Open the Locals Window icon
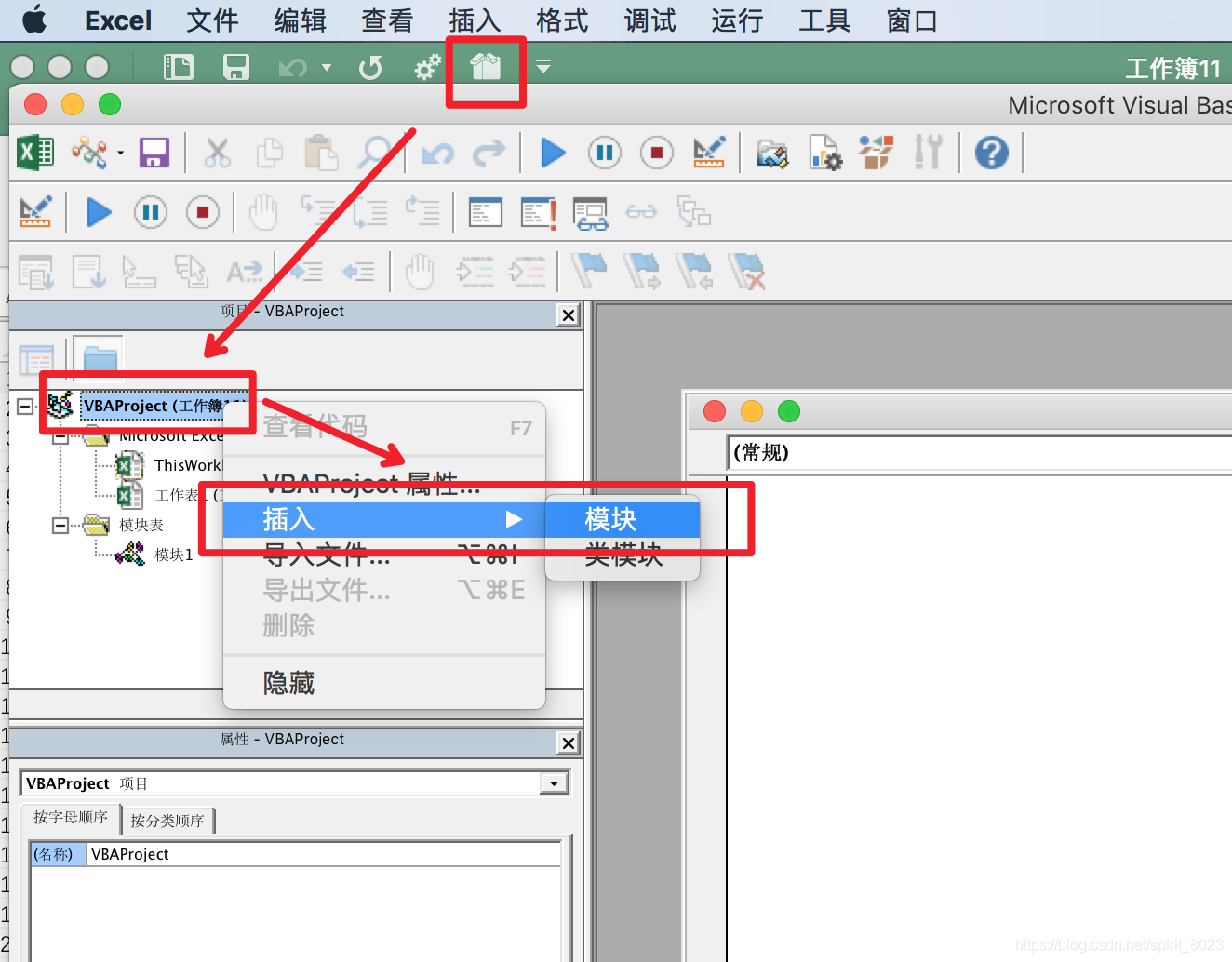The width and height of the screenshot is (1232, 962). [x=486, y=213]
